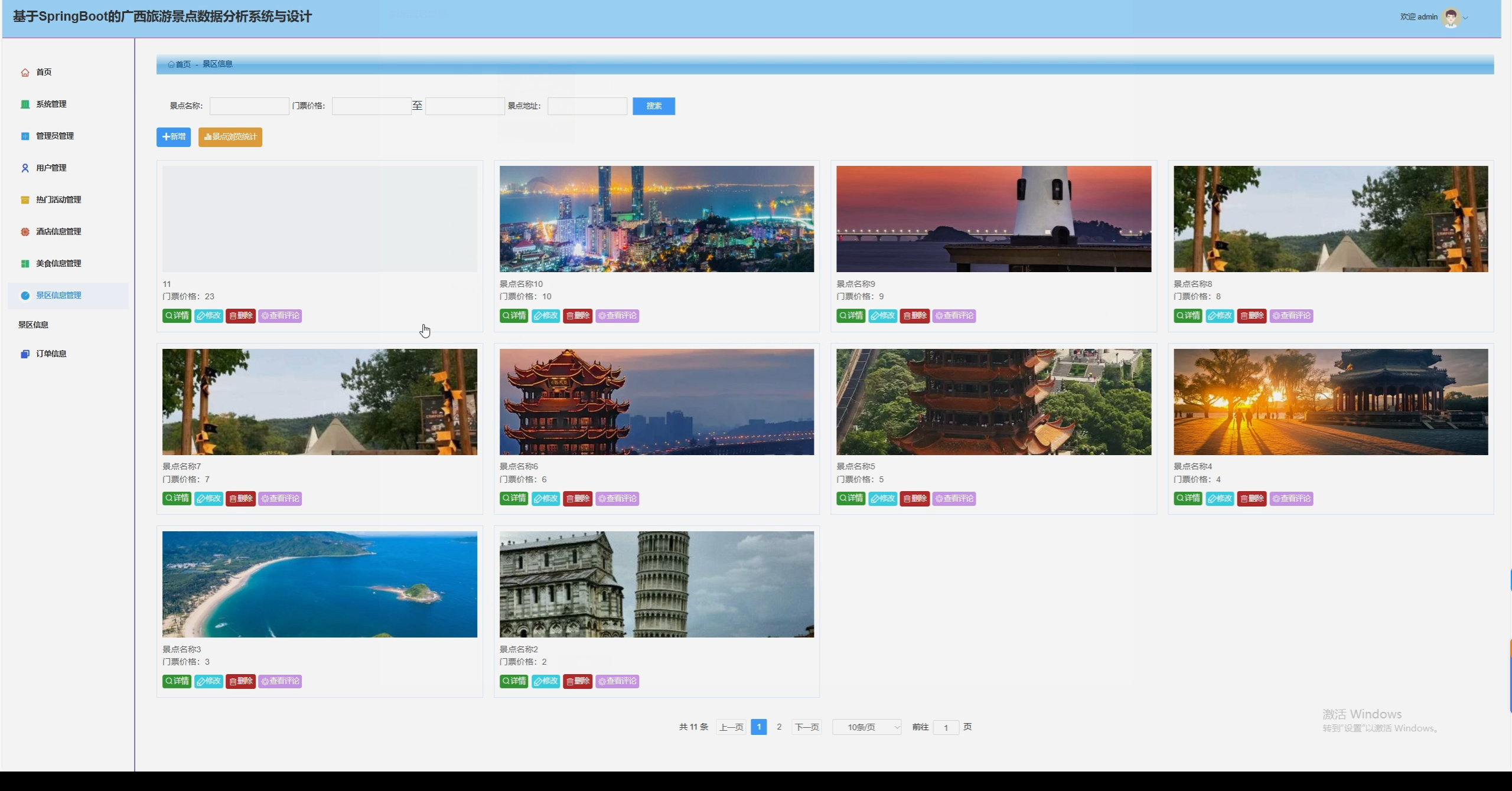Click the 热门活动管理 yellow icon
The width and height of the screenshot is (1512, 791).
click(25, 200)
